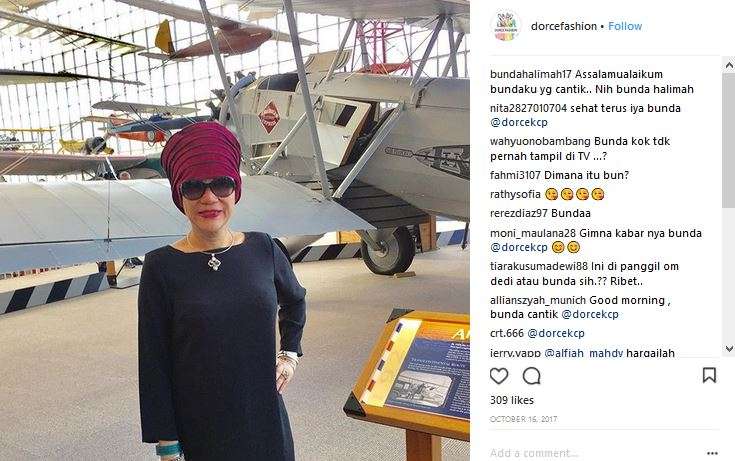Open dorcefashion username link
Image resolution: width=735 pixels, height=461 pixels.
(563, 26)
